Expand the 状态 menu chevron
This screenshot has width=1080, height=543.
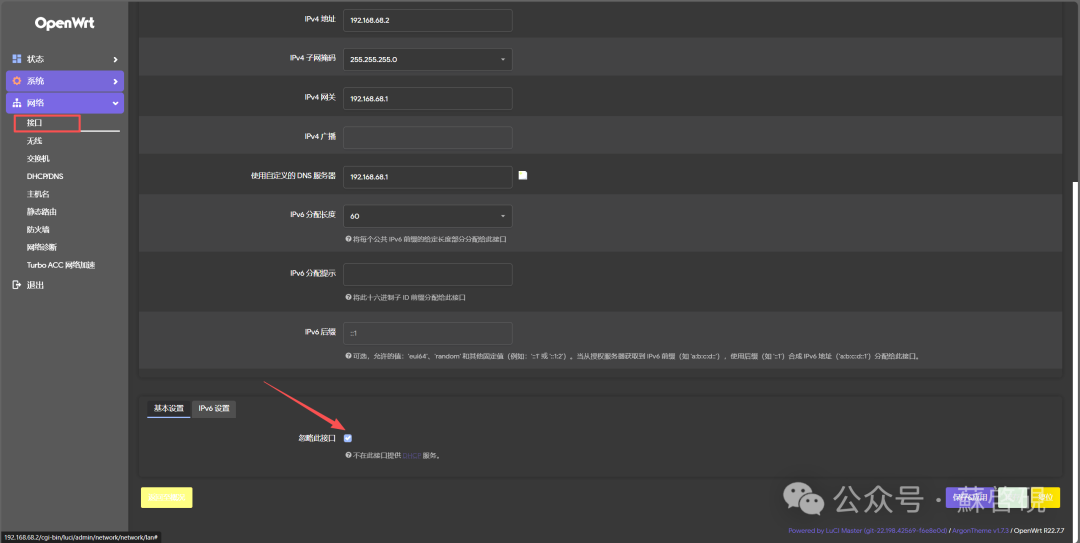115,60
